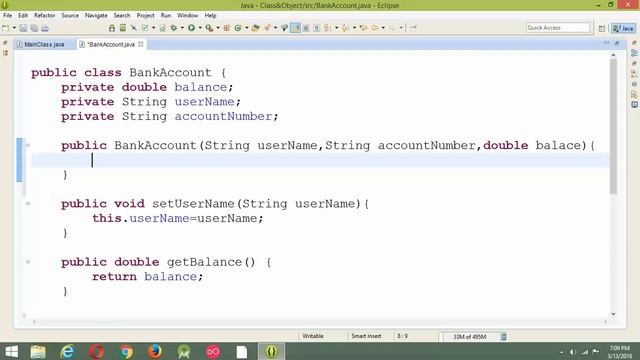The width and height of the screenshot is (640, 360).
Task: Click the yellow Back navigation arrow
Action: tap(375, 28)
